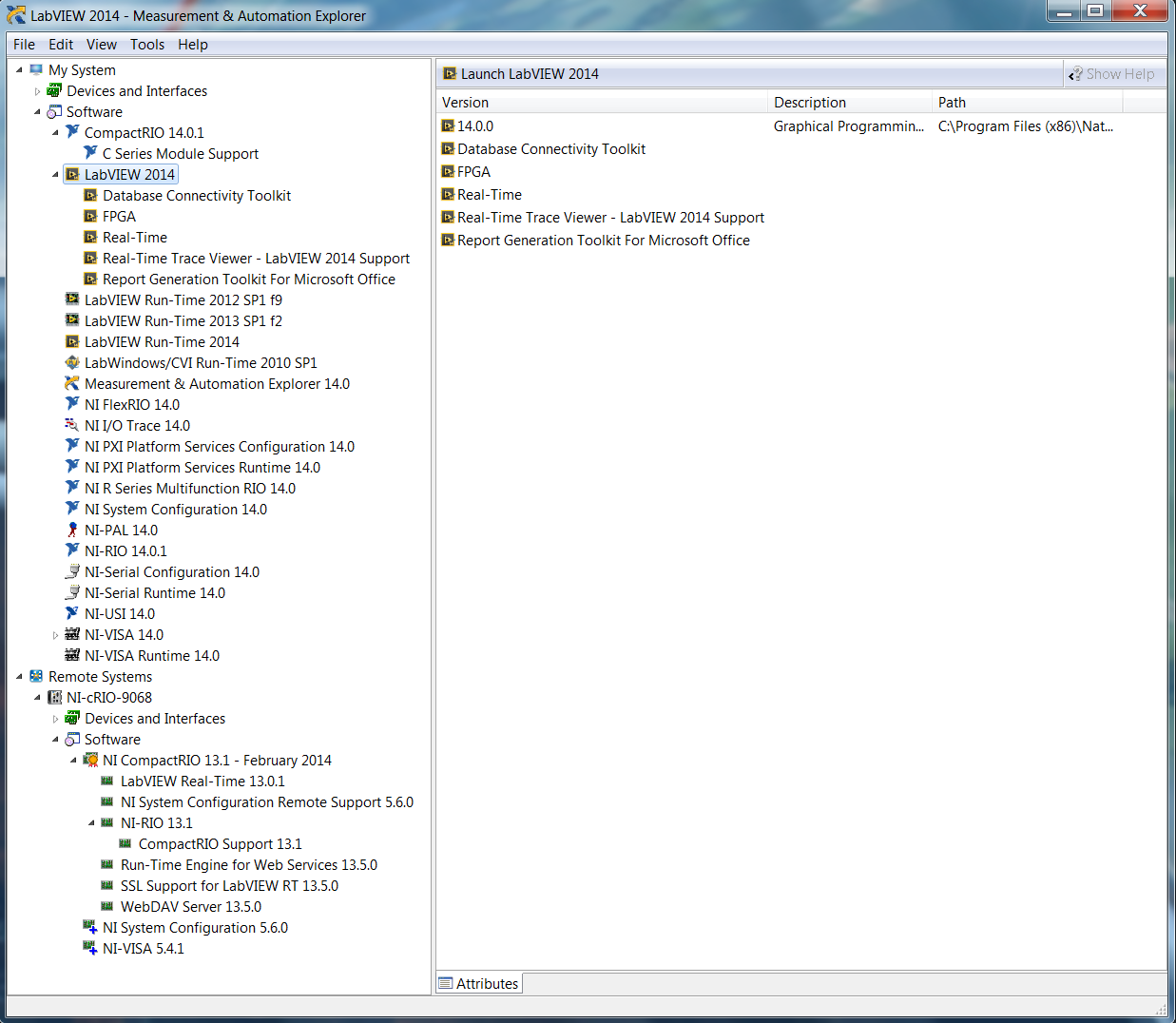The width and height of the screenshot is (1176, 1023).
Task: Click the C:\Program Files (x86) path cell
Action: point(1026,125)
